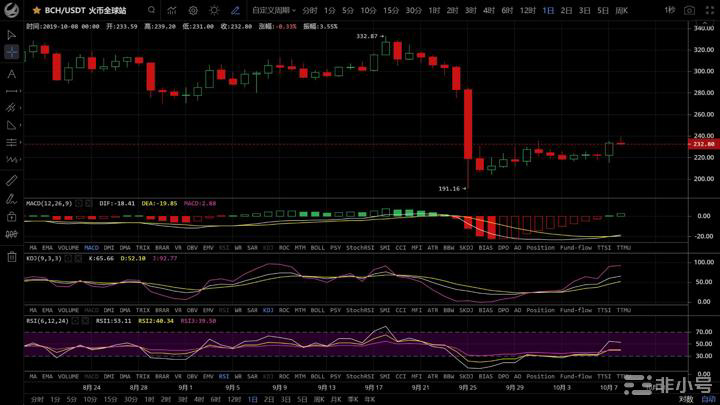Select the freehand brush drawing tool
This screenshot has height=405, width=720.
(x=11, y=199)
